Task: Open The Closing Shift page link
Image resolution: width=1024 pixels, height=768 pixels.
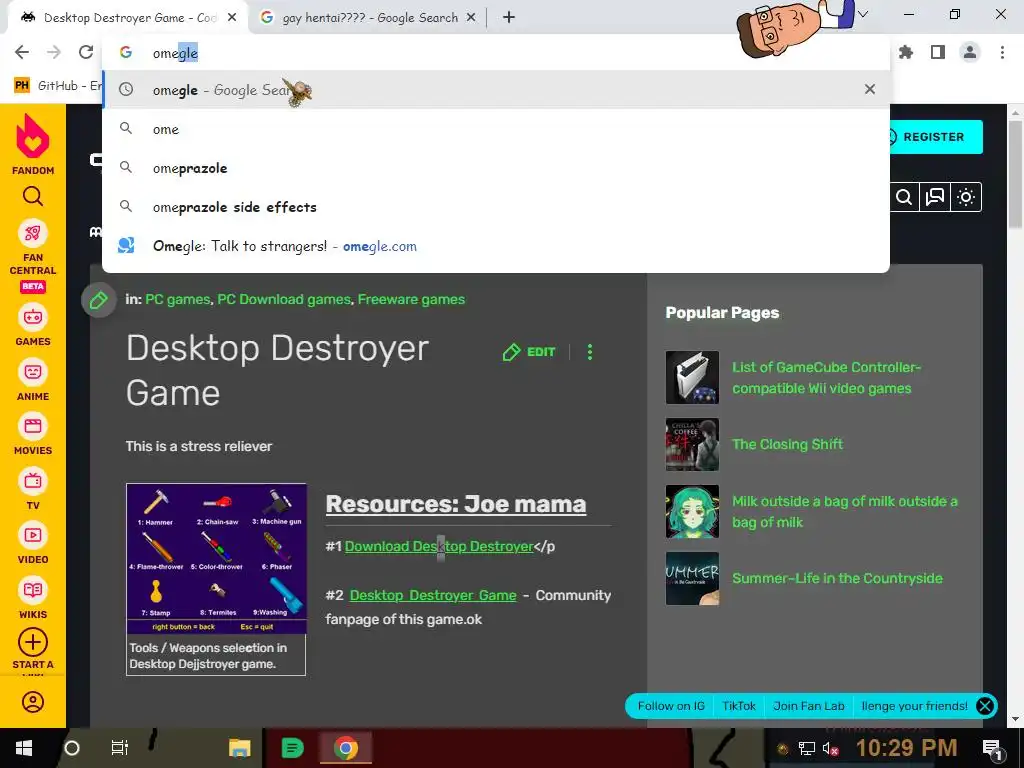Action: tap(788, 445)
